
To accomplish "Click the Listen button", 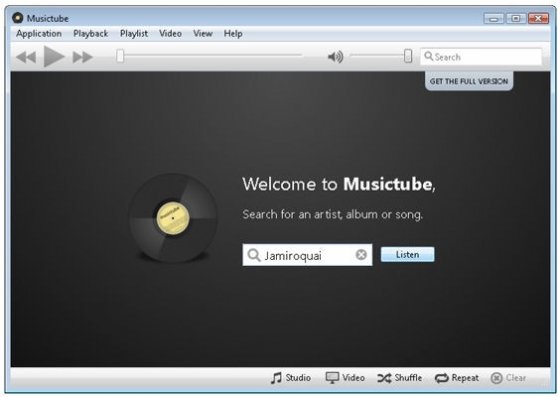I will click(x=408, y=255).
